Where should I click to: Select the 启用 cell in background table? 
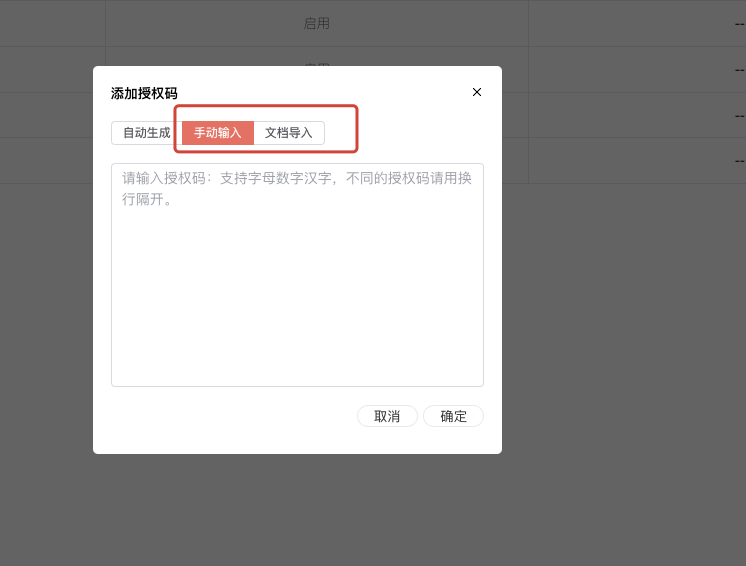click(316, 23)
